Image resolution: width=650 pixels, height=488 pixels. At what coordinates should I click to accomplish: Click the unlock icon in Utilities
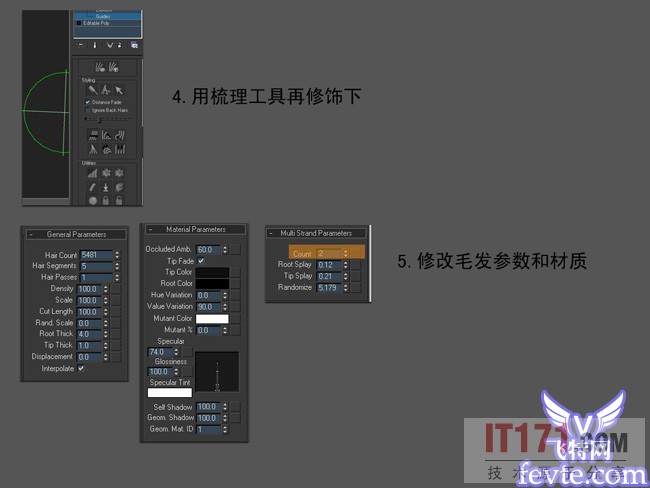(x=119, y=200)
